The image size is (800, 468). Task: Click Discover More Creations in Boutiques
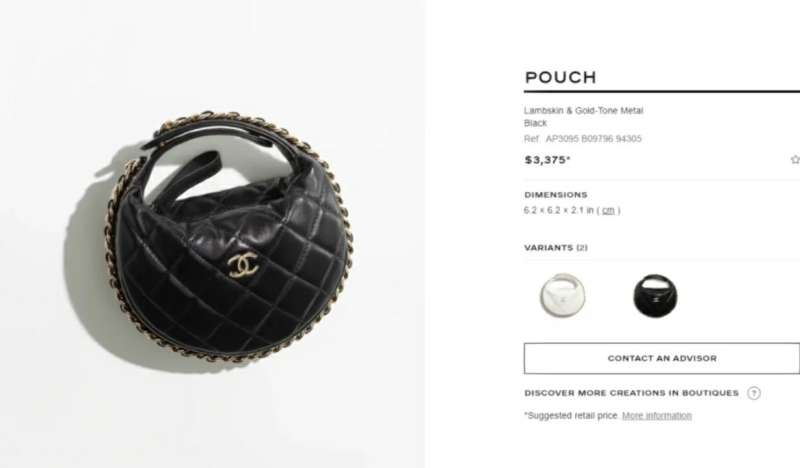tap(631, 393)
